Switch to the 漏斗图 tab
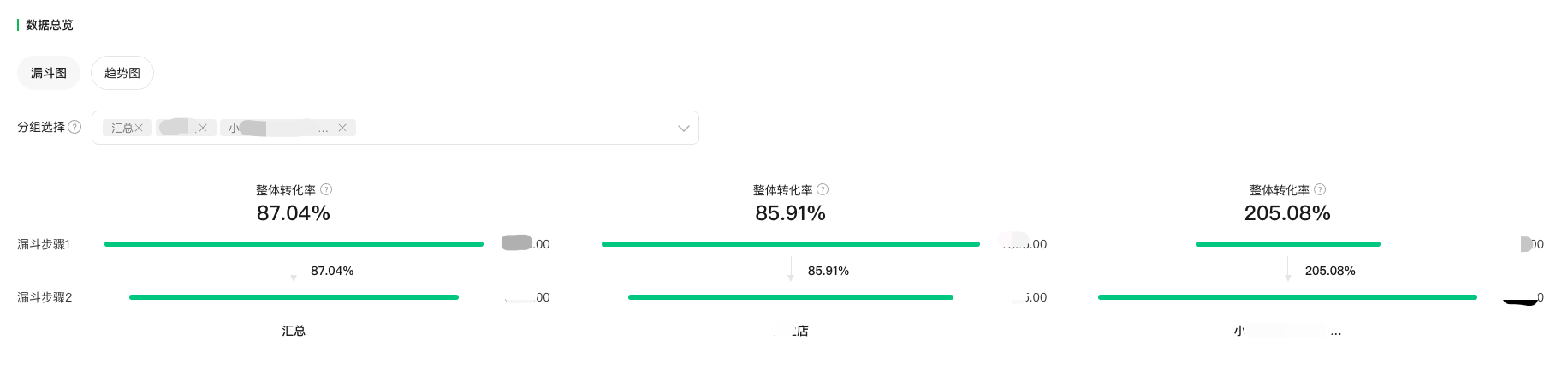The width and height of the screenshot is (1568, 365). (49, 73)
